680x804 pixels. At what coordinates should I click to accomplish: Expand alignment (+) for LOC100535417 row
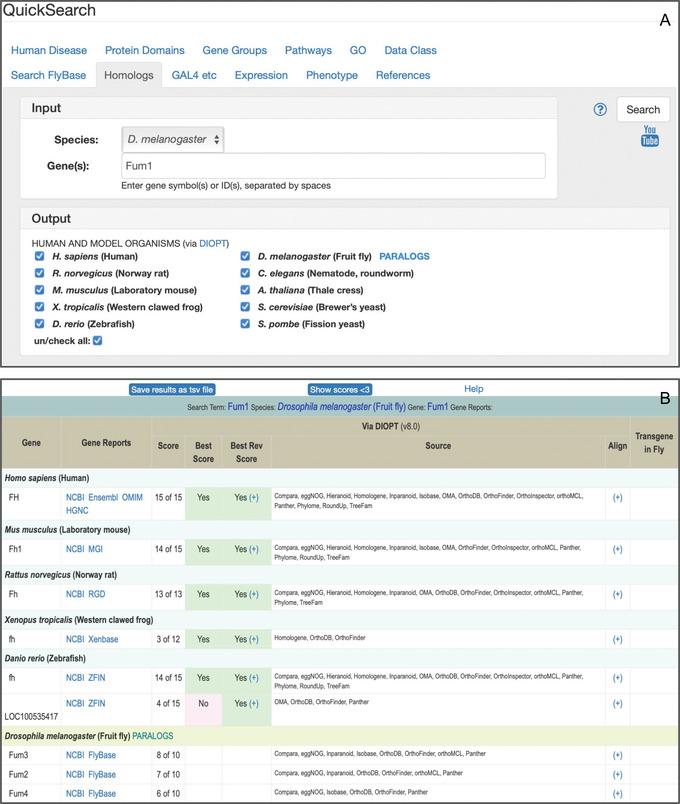pyautogui.click(x=617, y=704)
